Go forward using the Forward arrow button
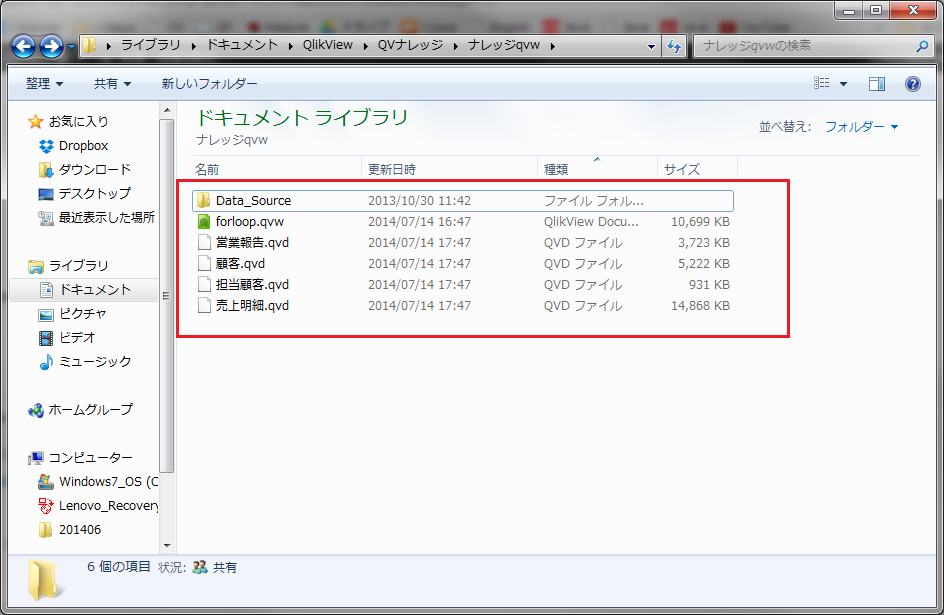 [51, 46]
